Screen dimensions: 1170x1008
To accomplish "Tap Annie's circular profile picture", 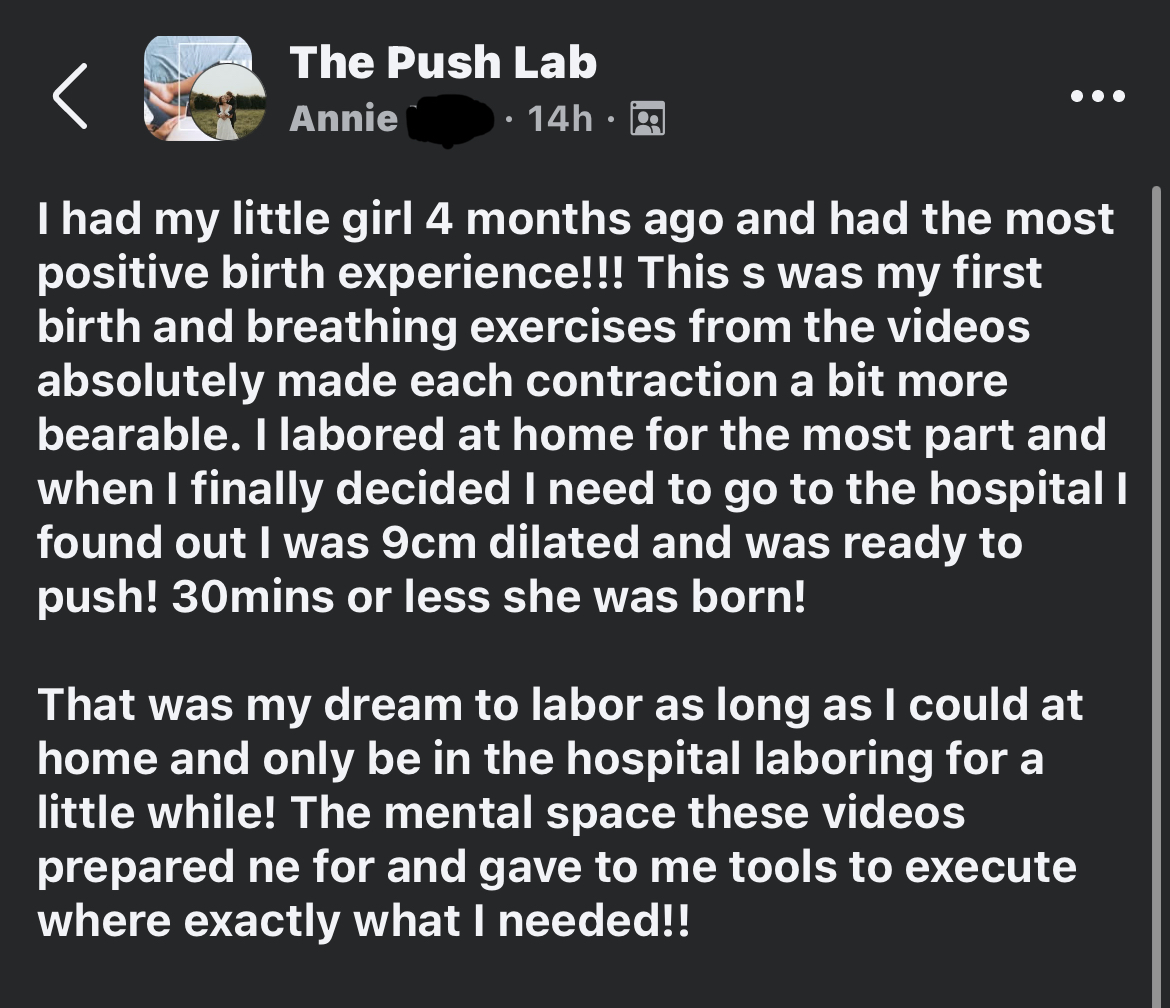I will [x=229, y=103].
